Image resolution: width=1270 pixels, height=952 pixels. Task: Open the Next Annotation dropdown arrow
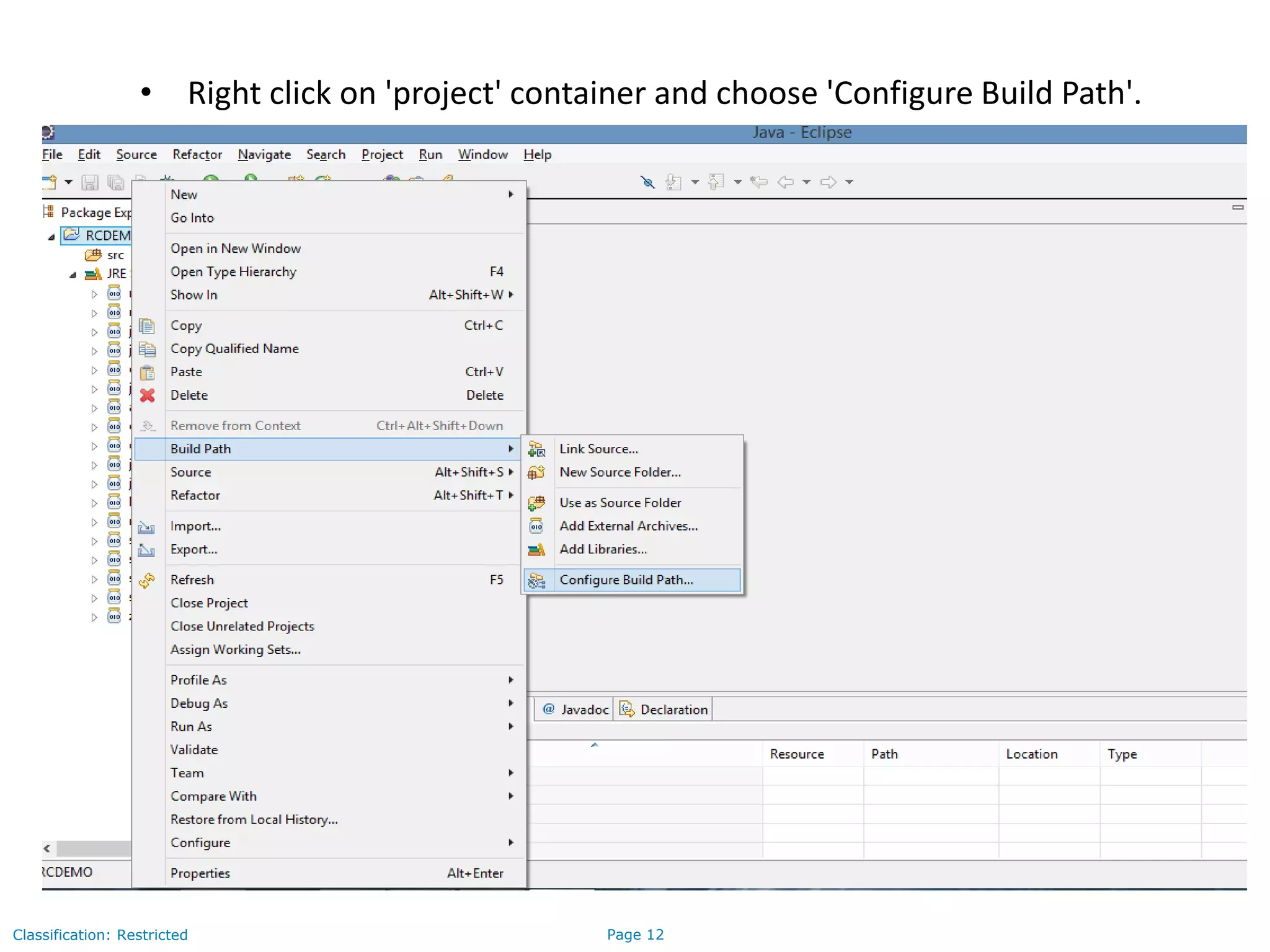(695, 182)
